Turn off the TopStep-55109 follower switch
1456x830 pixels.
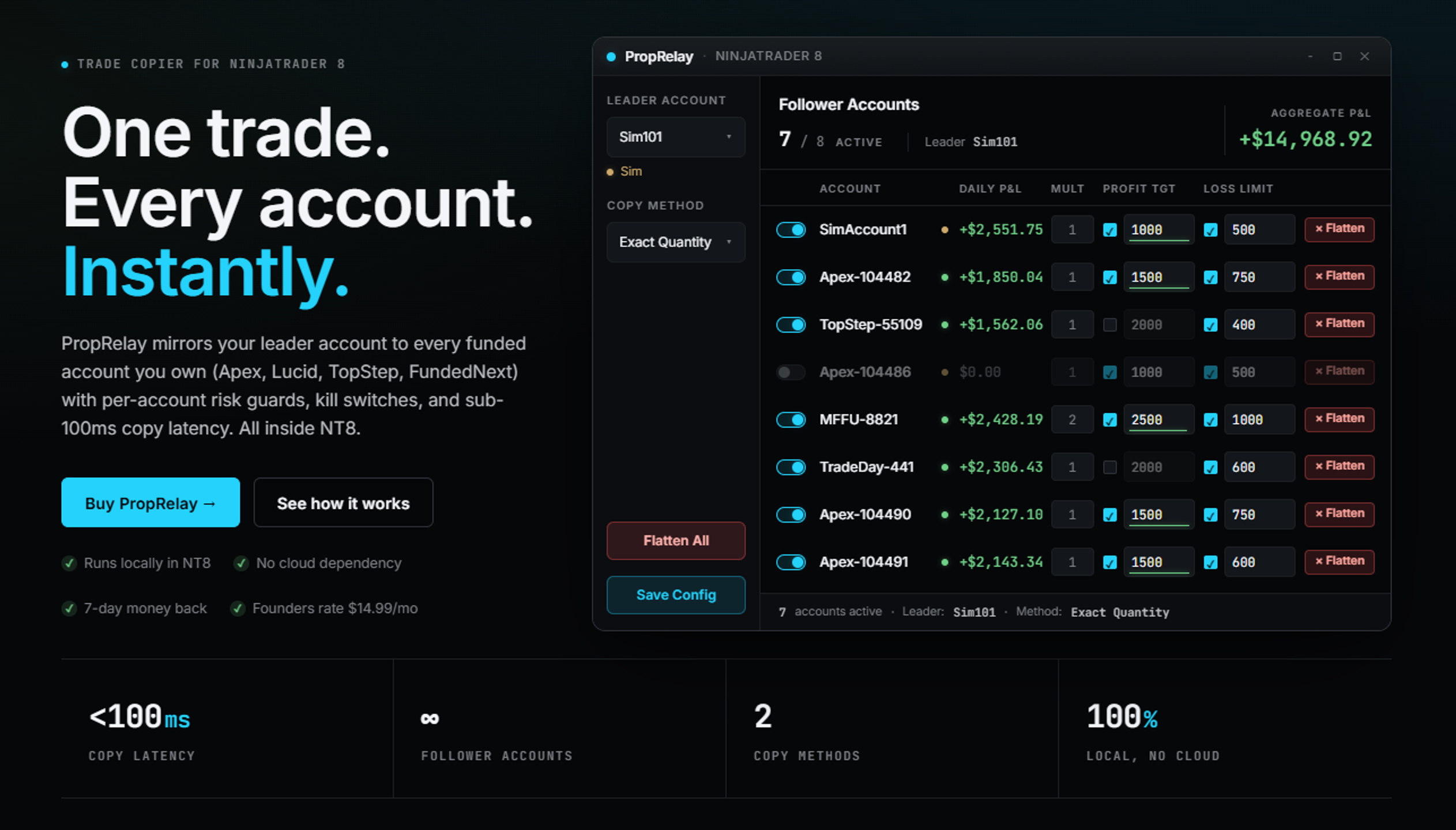pos(791,325)
